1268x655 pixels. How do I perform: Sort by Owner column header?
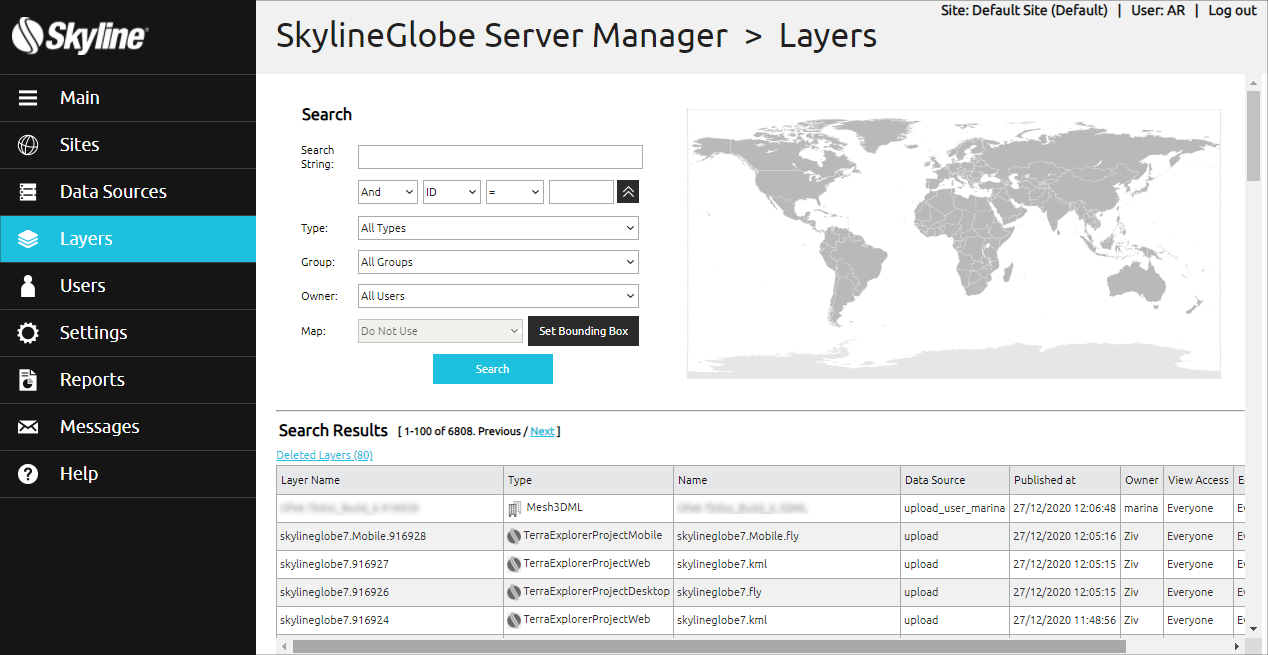pos(1142,480)
